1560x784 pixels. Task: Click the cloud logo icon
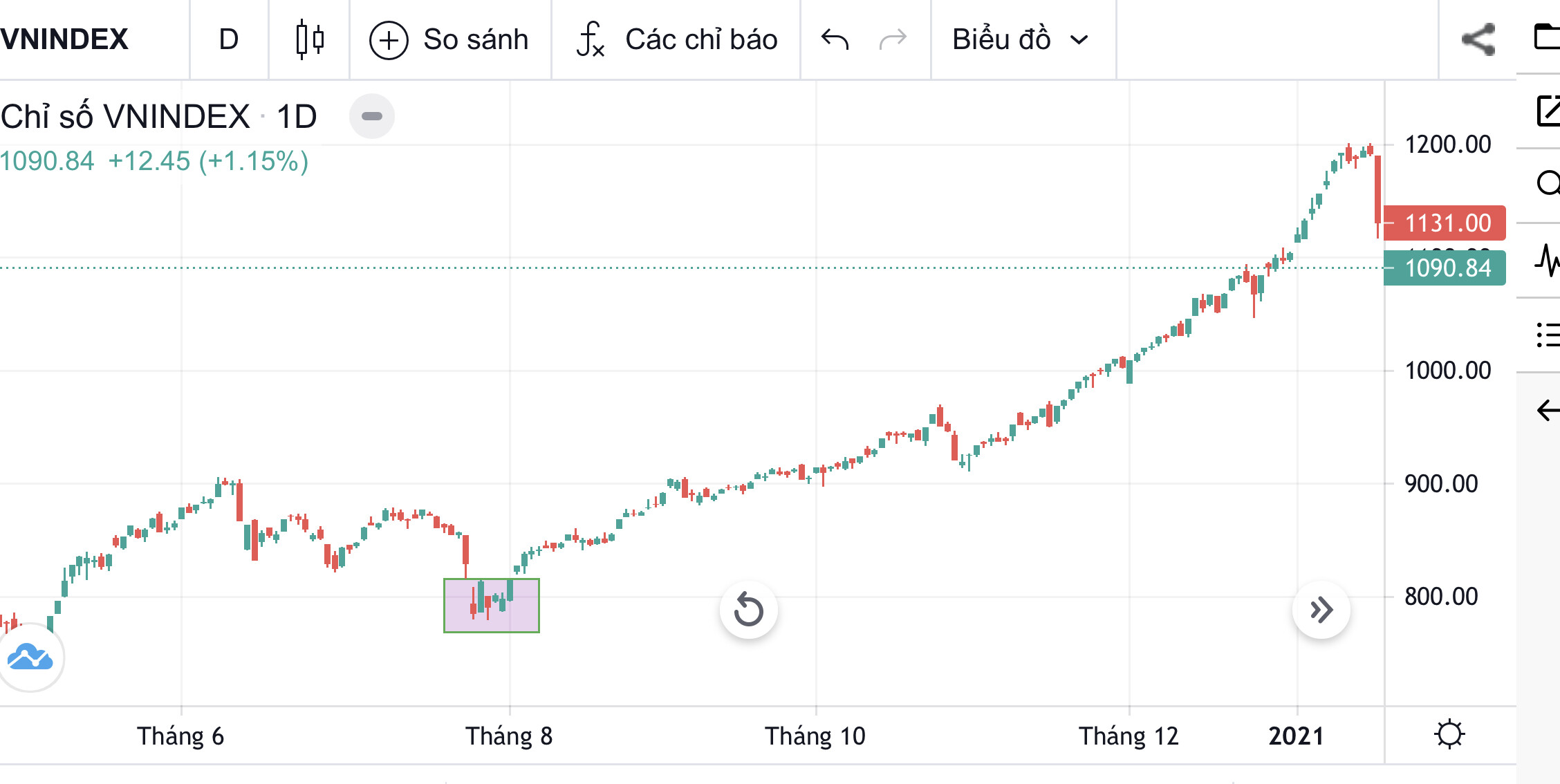tap(30, 657)
